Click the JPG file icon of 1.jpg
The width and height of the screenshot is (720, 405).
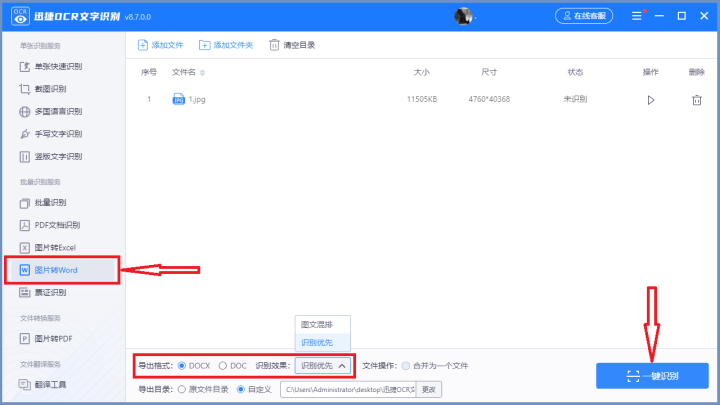click(x=178, y=99)
